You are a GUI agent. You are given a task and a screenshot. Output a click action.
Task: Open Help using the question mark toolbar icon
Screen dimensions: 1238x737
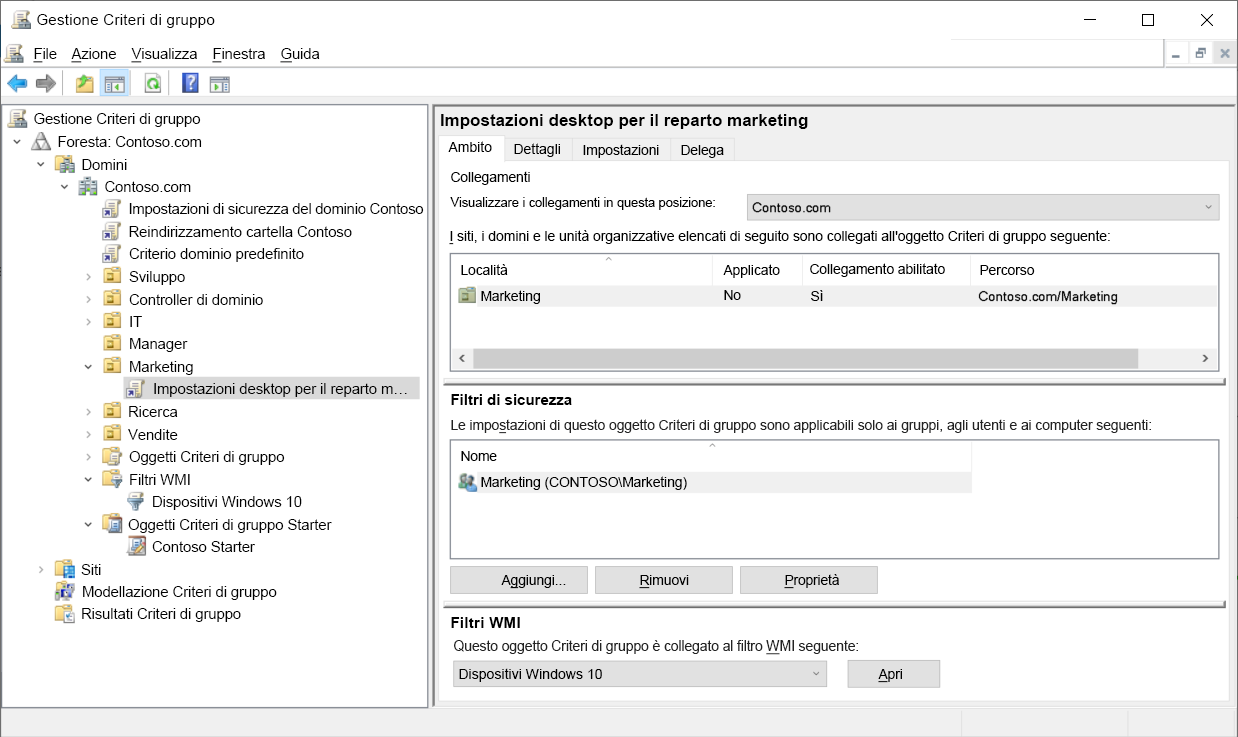pos(190,83)
